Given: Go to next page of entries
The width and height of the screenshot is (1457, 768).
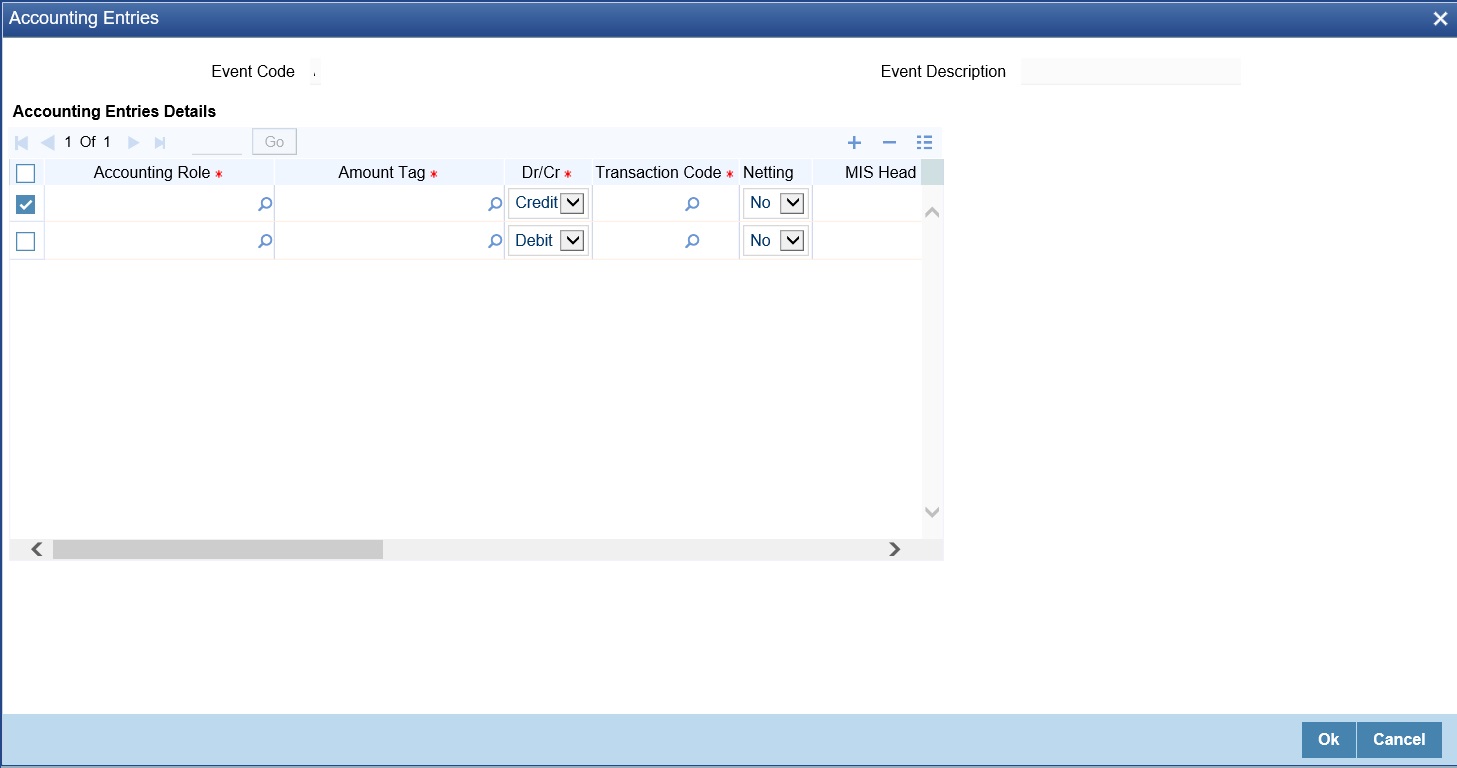Looking at the screenshot, I should (x=133, y=143).
